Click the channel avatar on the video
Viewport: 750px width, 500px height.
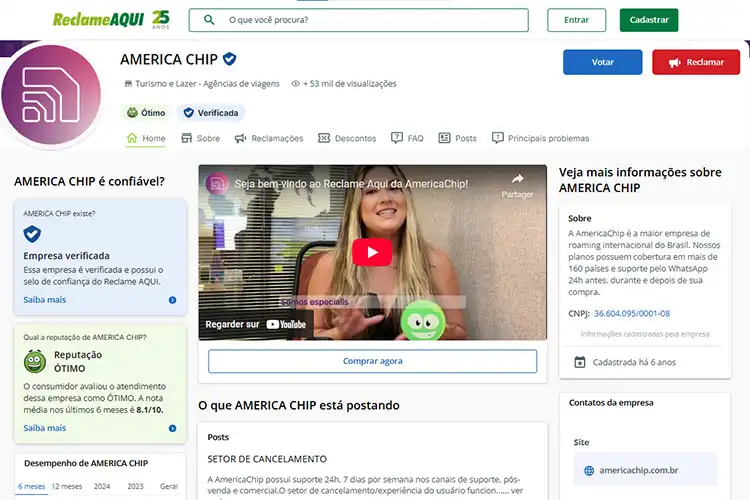pyautogui.click(x=217, y=184)
